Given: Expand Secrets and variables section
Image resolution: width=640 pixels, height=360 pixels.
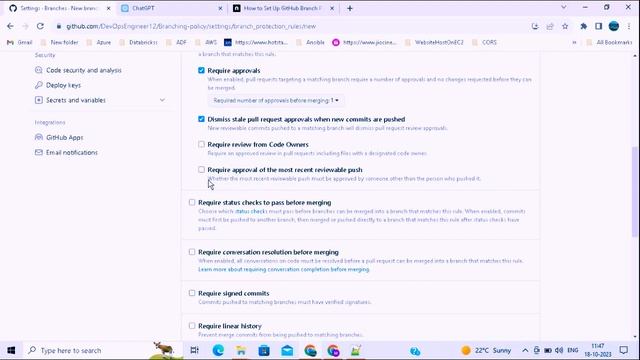Looking at the screenshot, I should 162,100.
